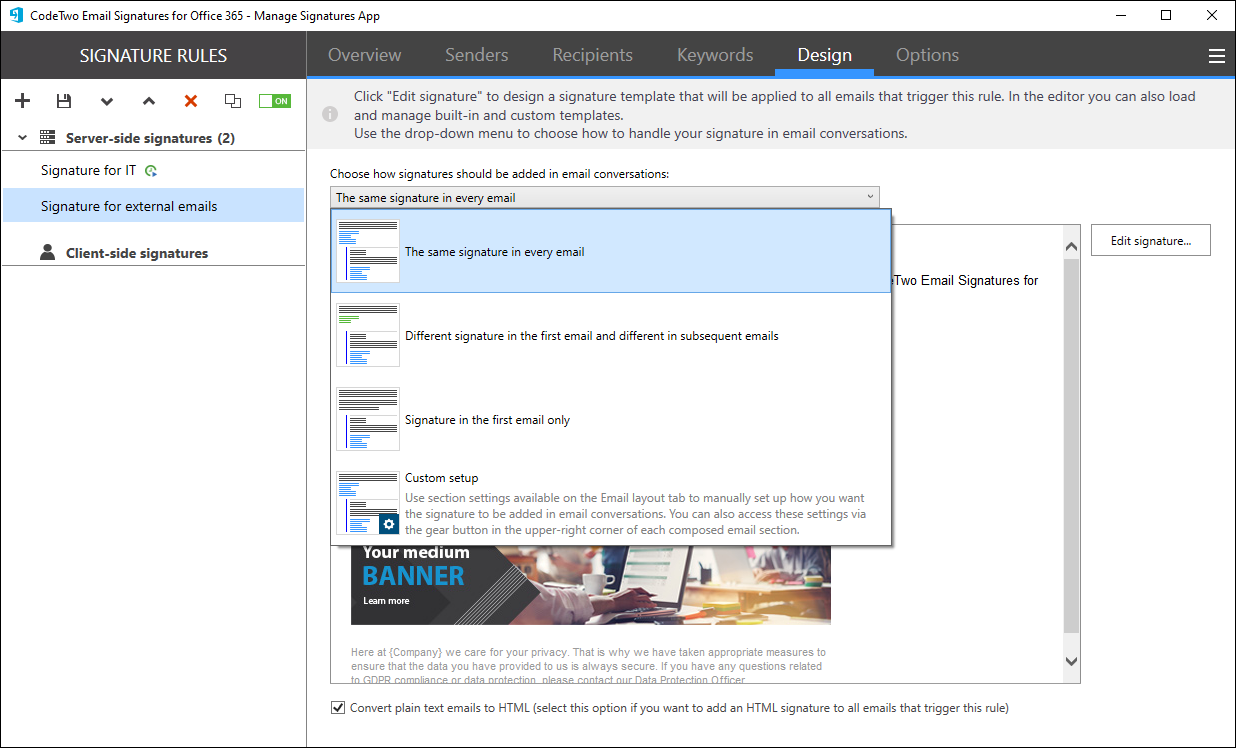1236x748 pixels.
Task: Click the server icon beside Server-side signatures
Action: pos(47,137)
